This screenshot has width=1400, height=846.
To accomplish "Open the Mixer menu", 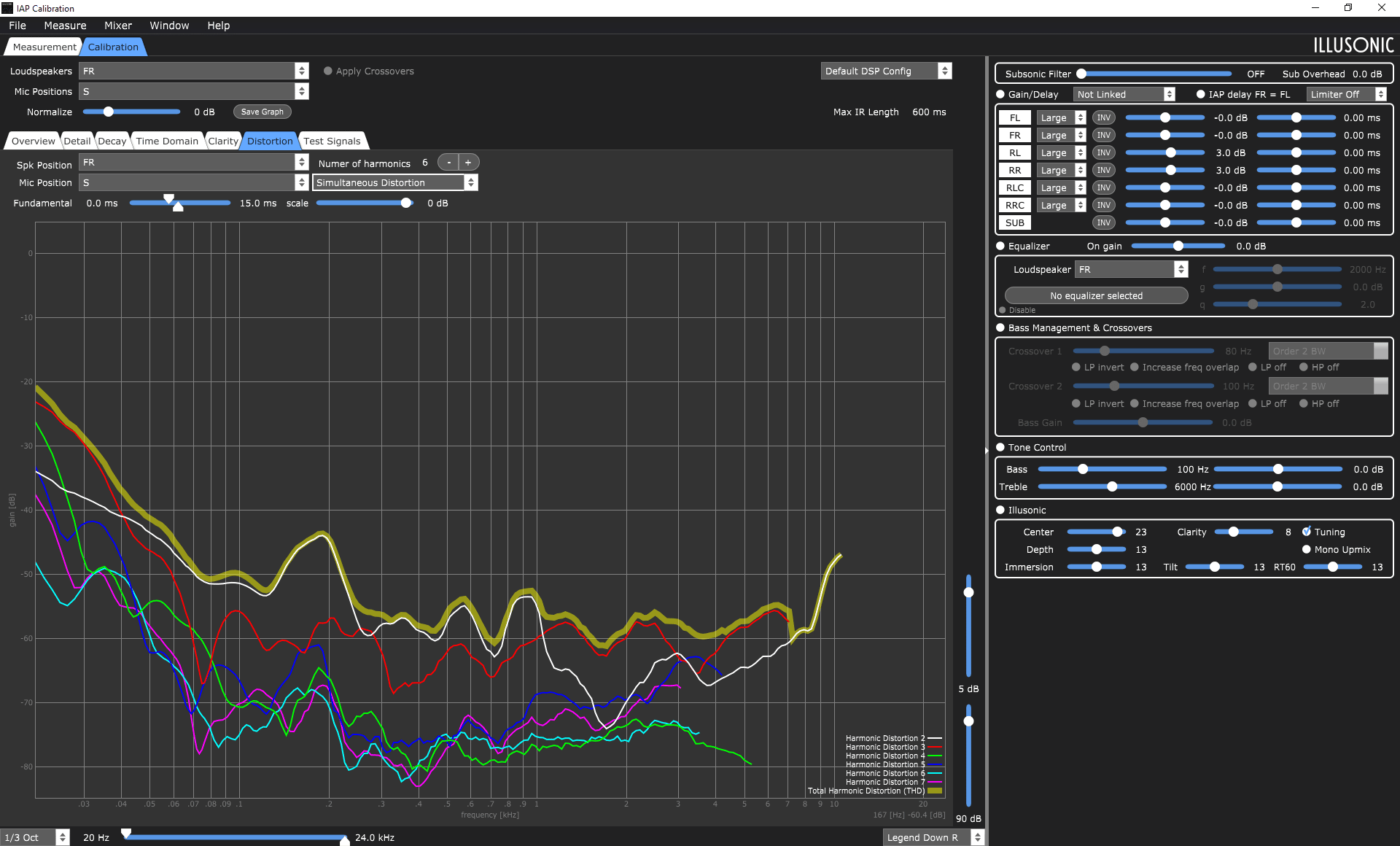I will pos(117,26).
